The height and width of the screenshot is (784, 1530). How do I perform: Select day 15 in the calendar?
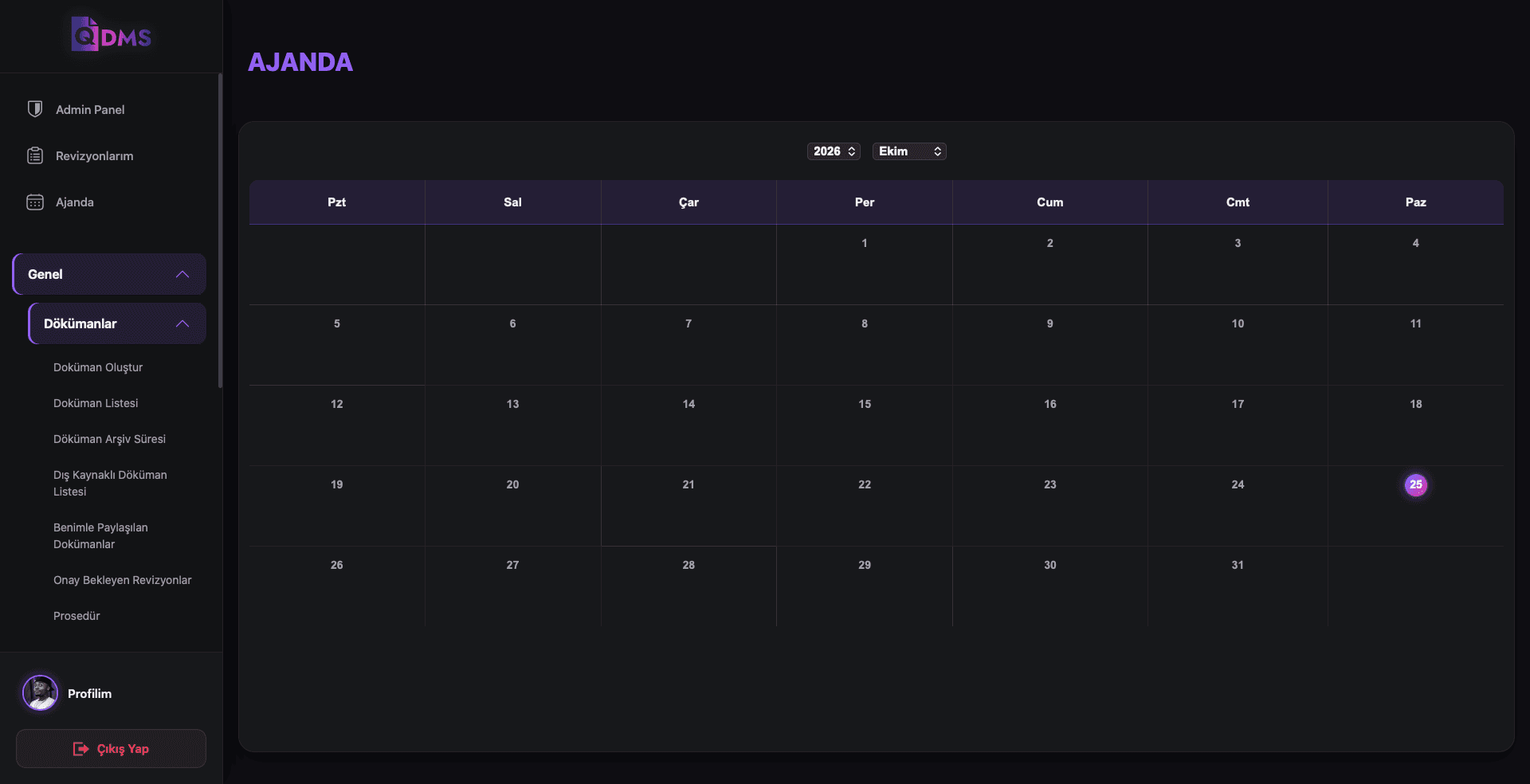pos(865,404)
